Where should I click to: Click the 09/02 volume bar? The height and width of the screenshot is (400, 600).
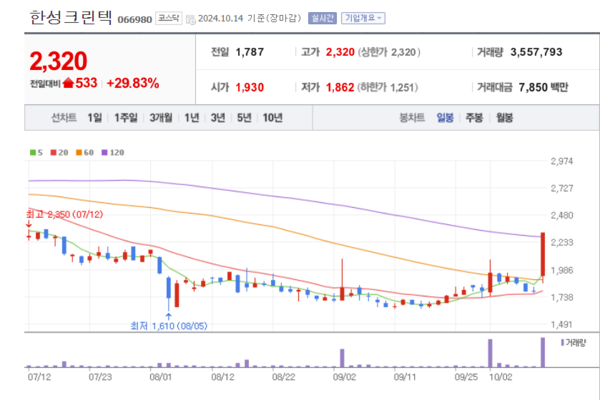342,358
